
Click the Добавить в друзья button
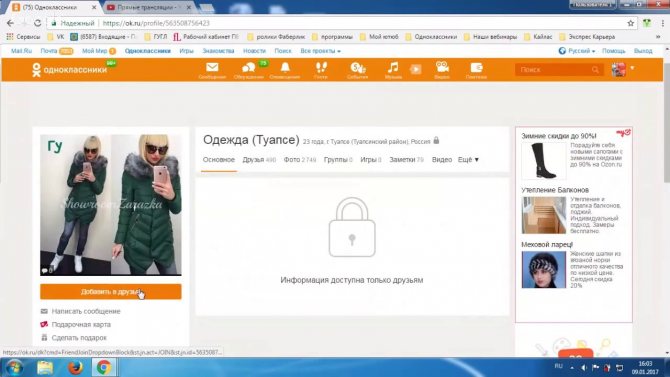[111, 292]
